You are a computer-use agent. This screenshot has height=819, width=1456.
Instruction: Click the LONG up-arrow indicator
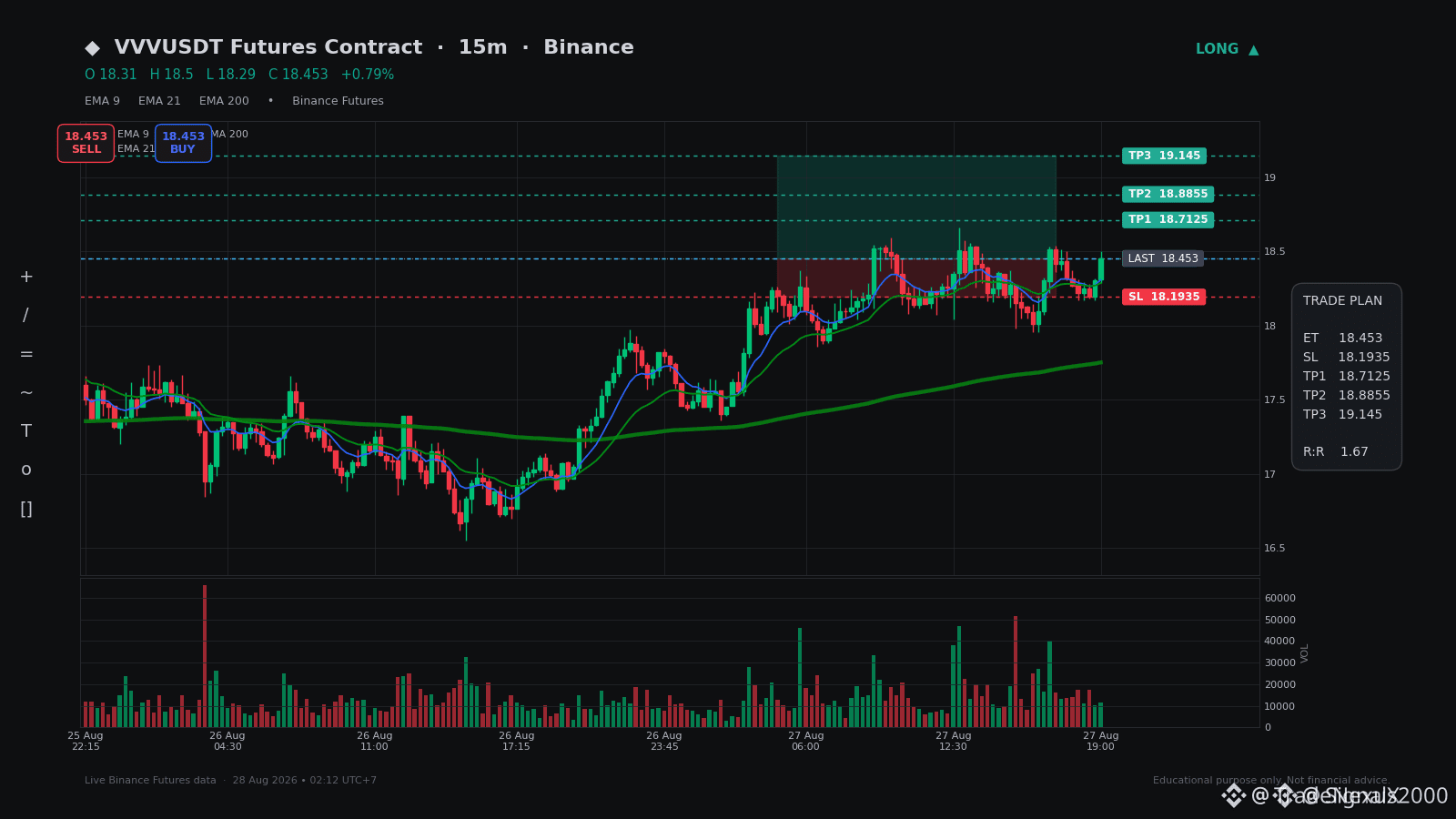coord(1227,49)
